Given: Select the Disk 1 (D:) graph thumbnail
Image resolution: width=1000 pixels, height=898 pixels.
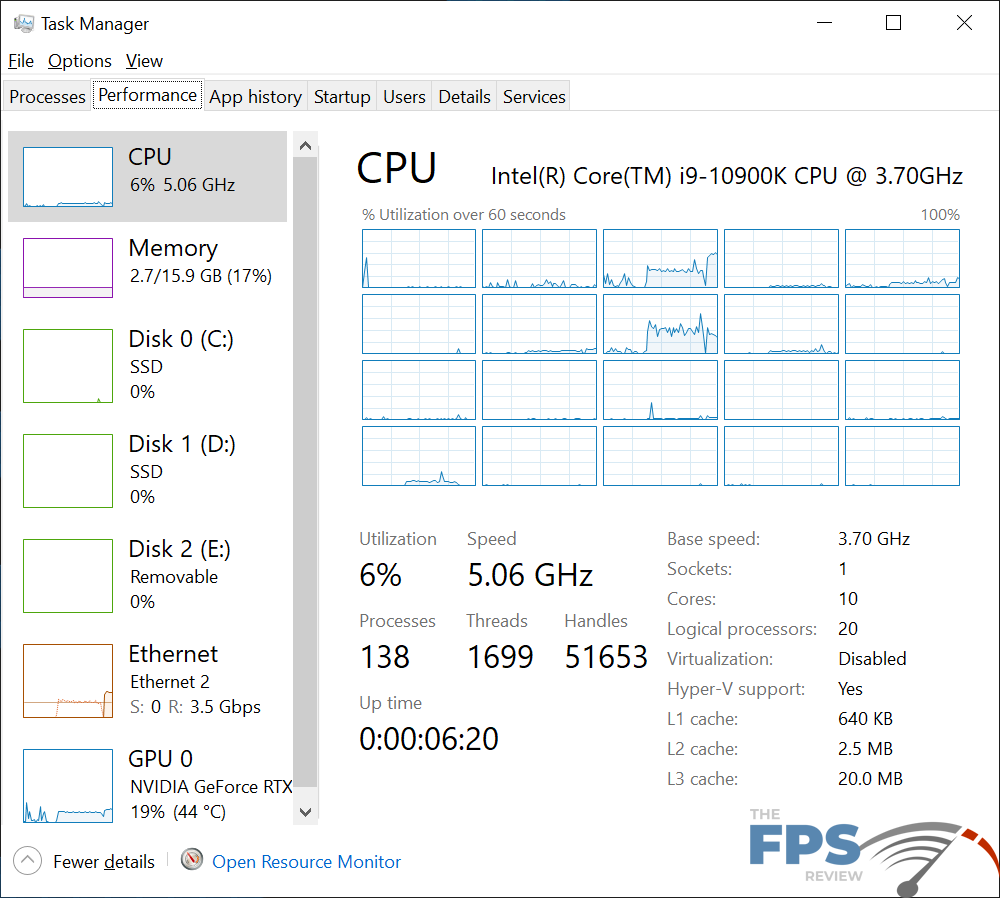Looking at the screenshot, I should coord(68,471).
